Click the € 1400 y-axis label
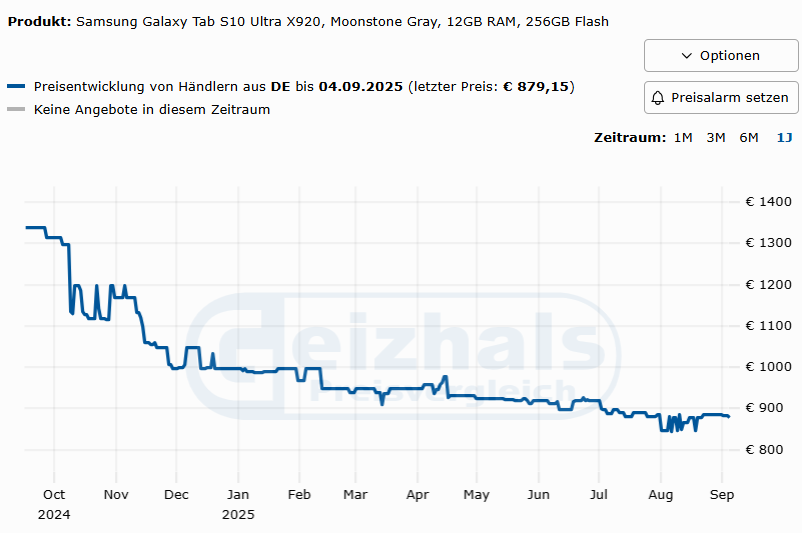 768,202
